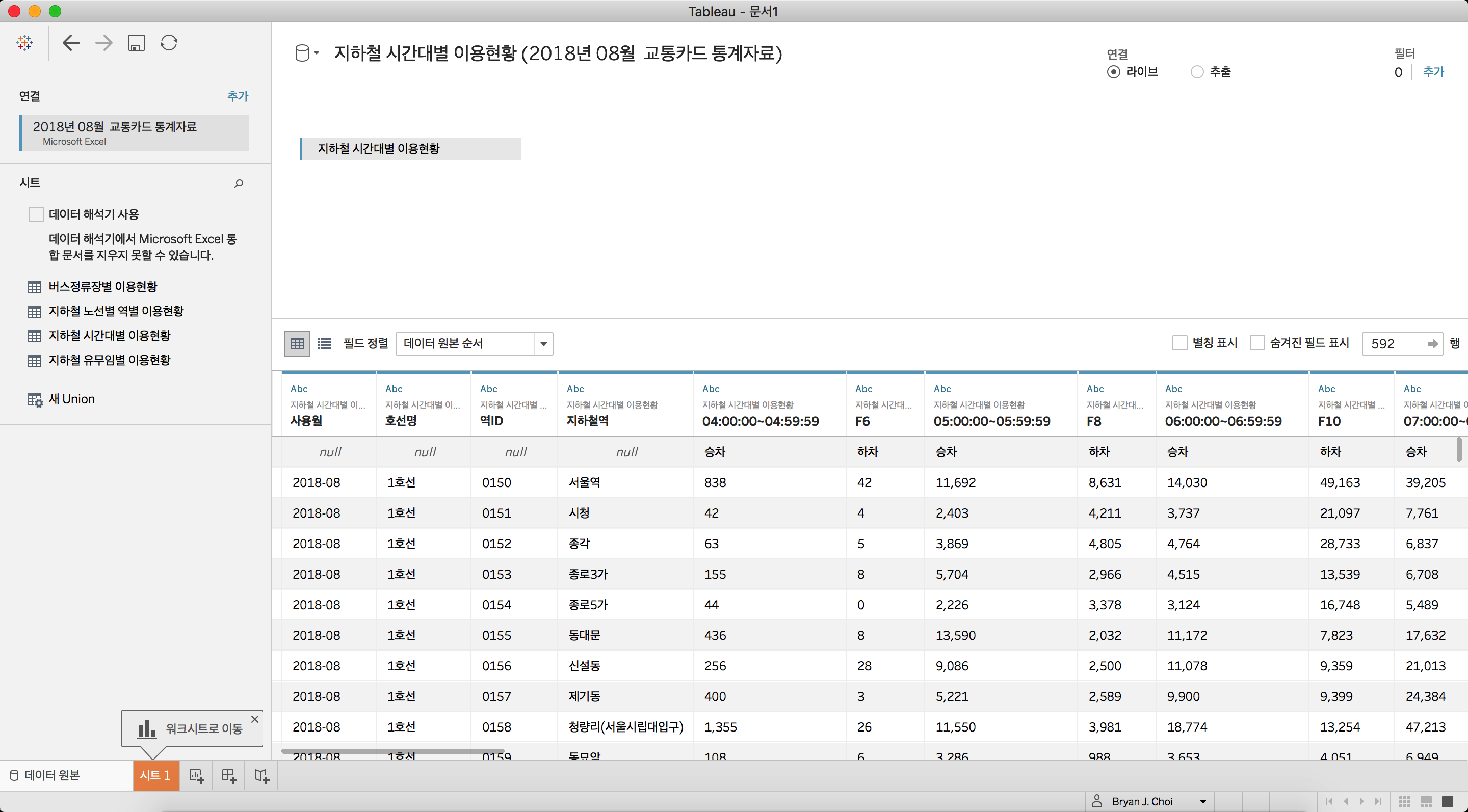The image size is (1468, 812).
Task: Click the save icon in toolbar
Action: pyautogui.click(x=136, y=43)
